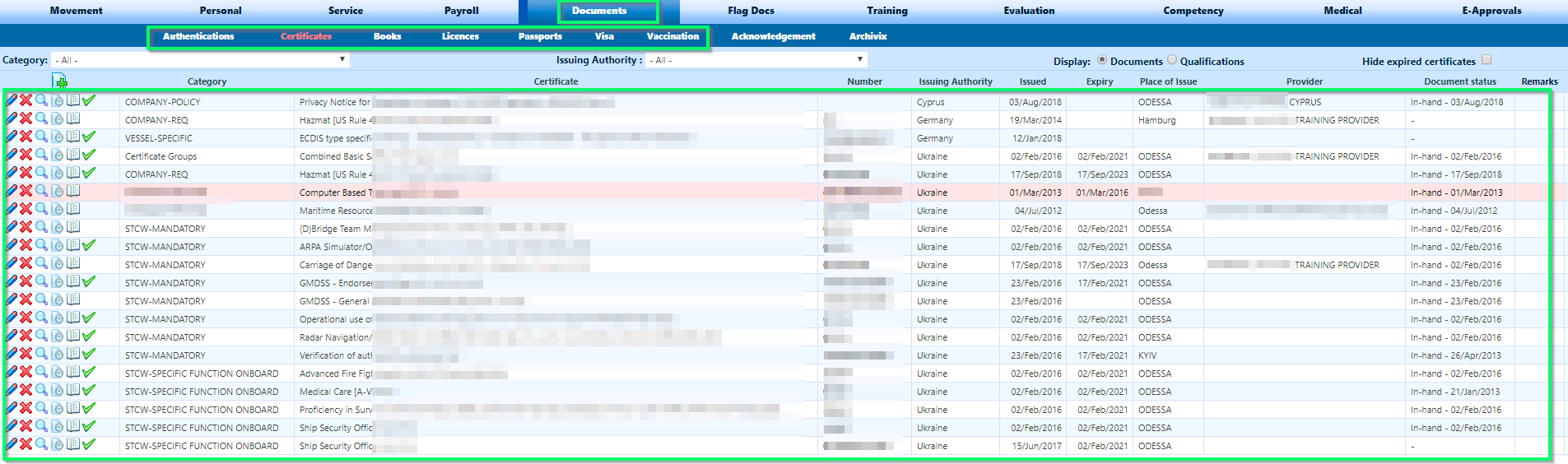Open the Authentications sub-tab
1568x464 pixels.
(198, 36)
